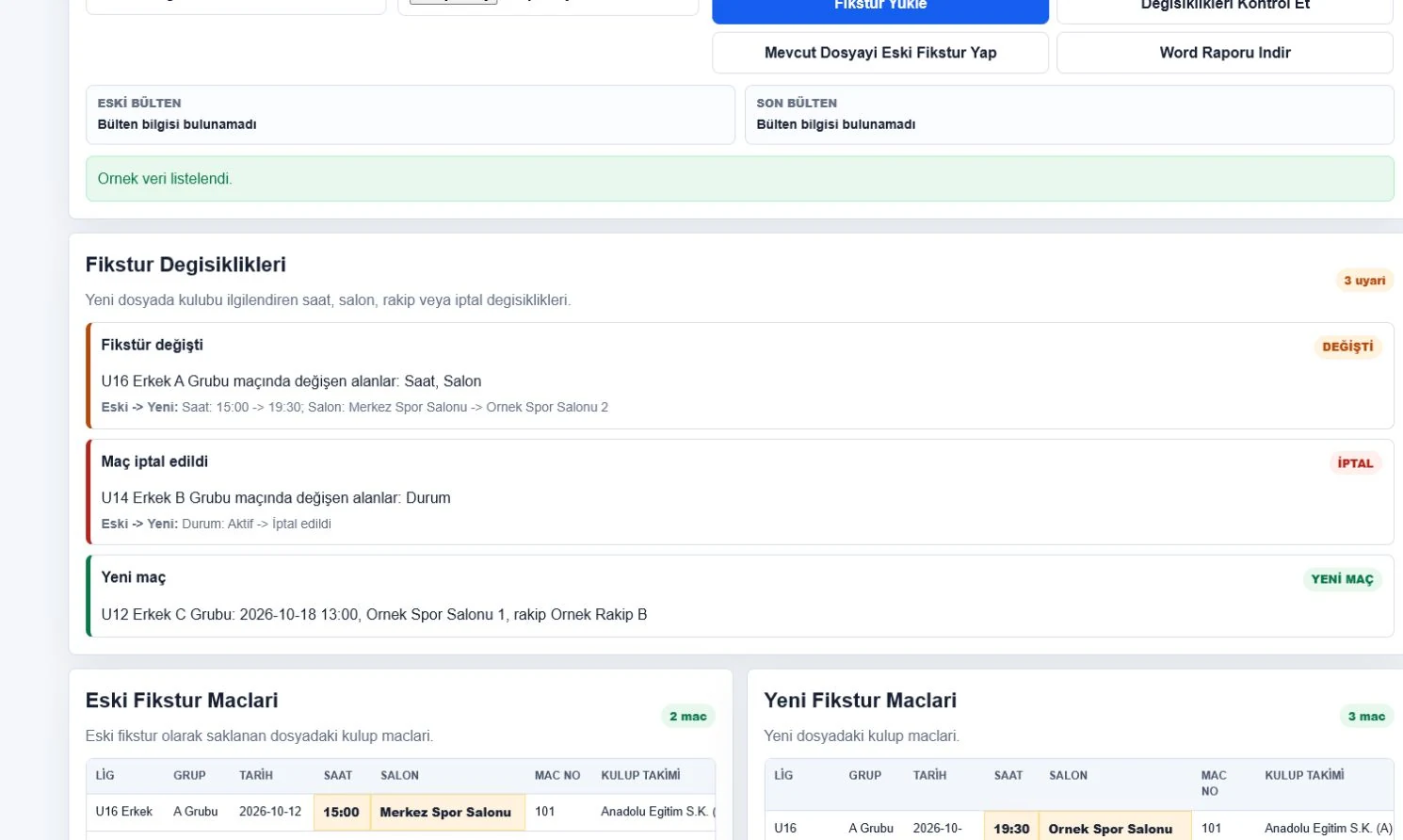This screenshot has height=840, width=1403.
Task: Click the 'Ornek Spor Salonu' cell in new table
Action: pos(1115,828)
